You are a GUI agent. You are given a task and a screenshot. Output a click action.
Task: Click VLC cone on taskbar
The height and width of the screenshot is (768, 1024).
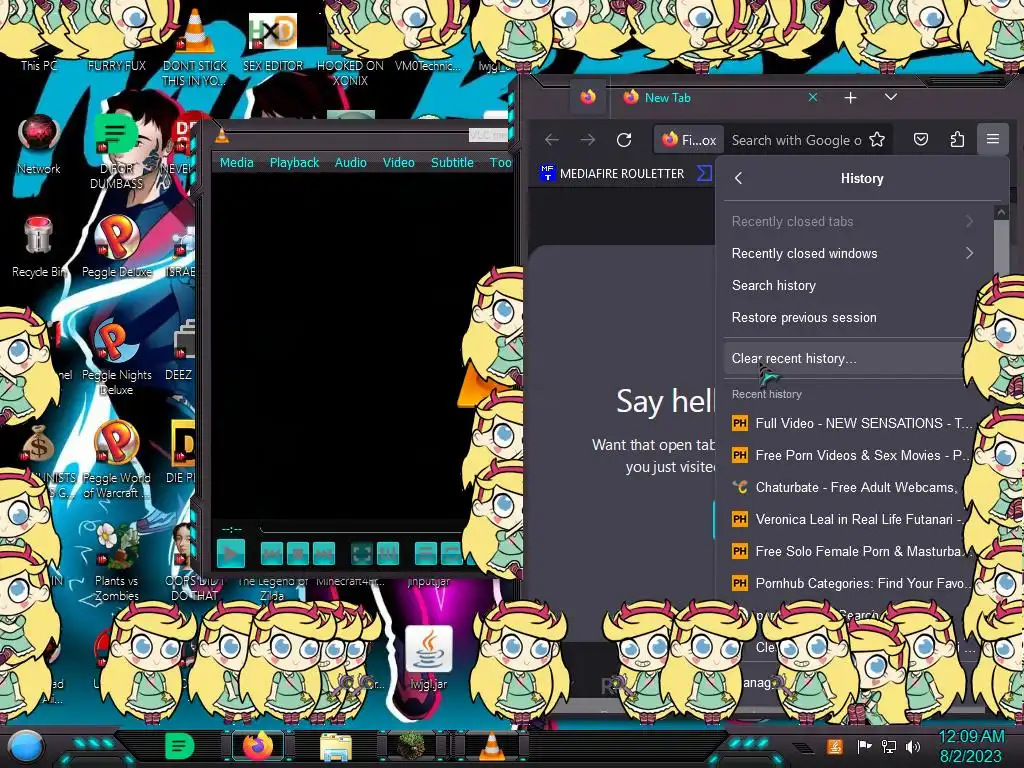pyautogui.click(x=492, y=746)
